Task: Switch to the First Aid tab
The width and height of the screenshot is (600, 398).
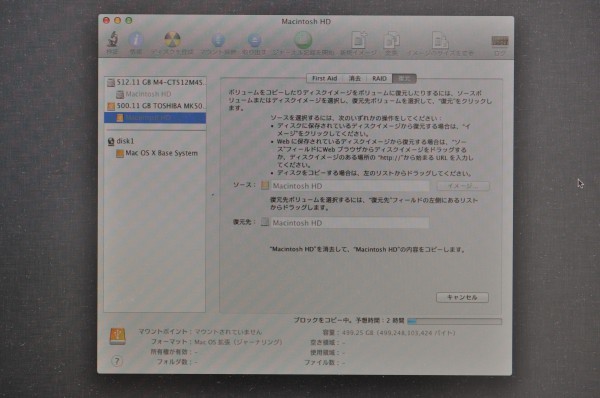Action: point(324,78)
